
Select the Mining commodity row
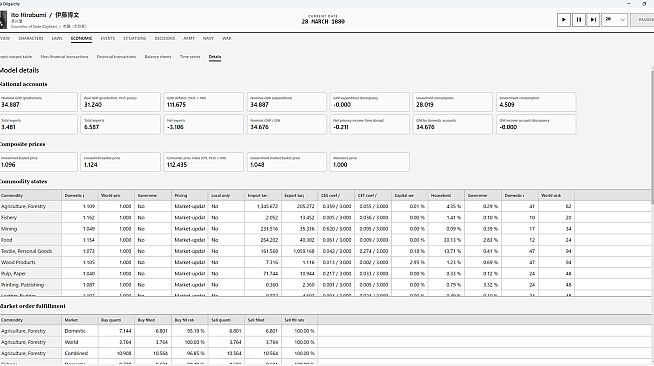pyautogui.click(x=325, y=229)
